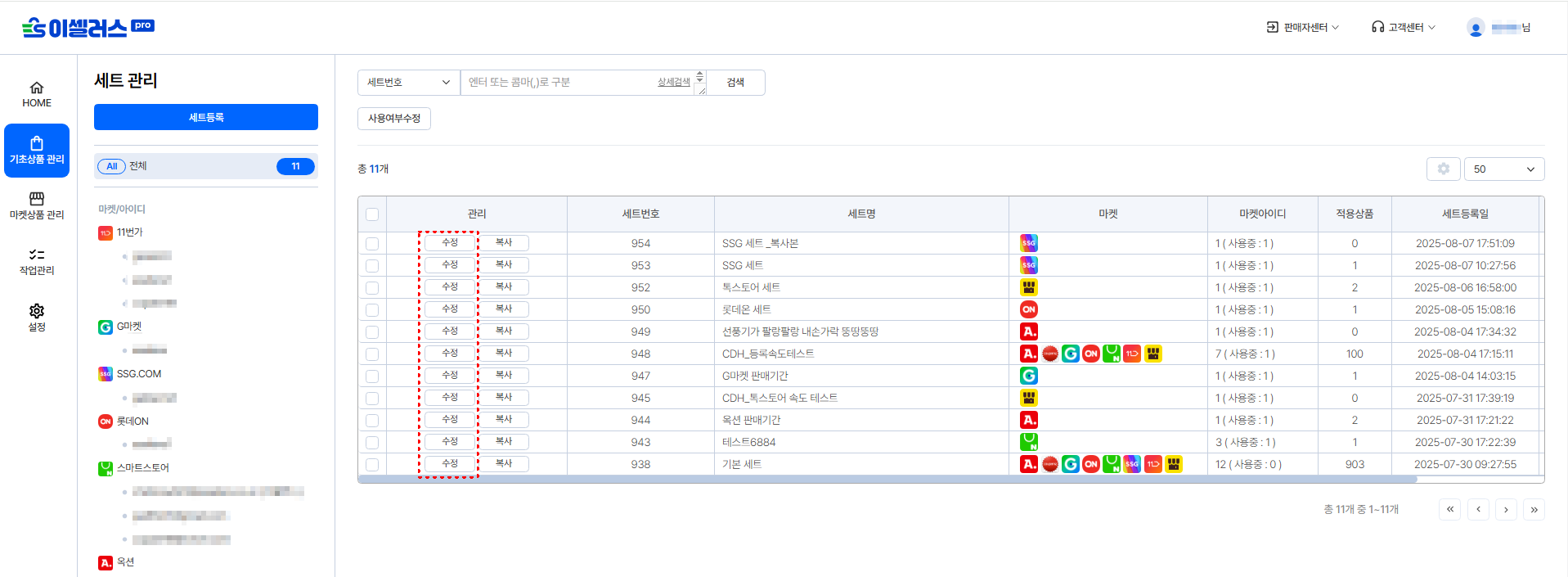
Task: Click 옥션 market icon in row 949
Action: click(x=1029, y=331)
